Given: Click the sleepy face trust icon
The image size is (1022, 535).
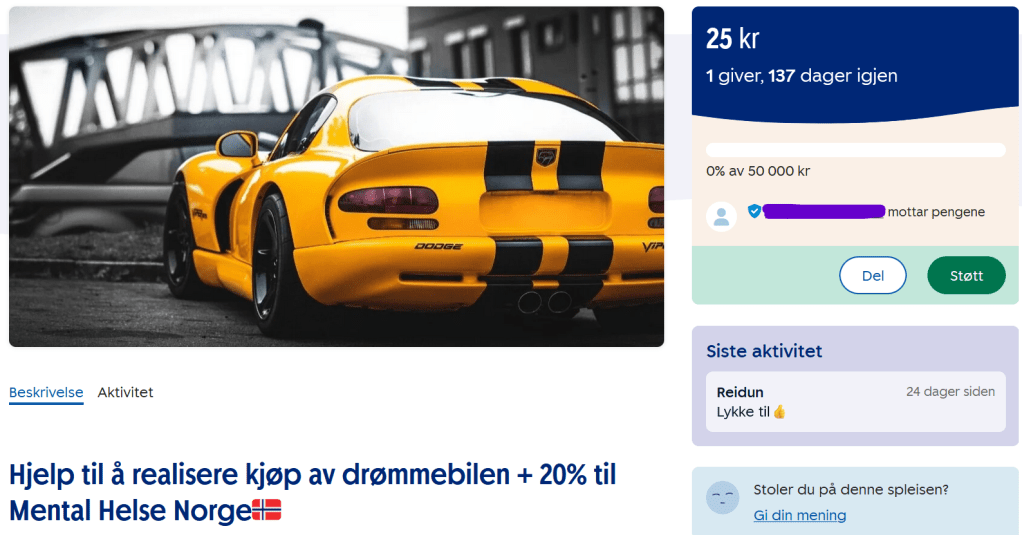Looking at the screenshot, I should click(x=723, y=498).
